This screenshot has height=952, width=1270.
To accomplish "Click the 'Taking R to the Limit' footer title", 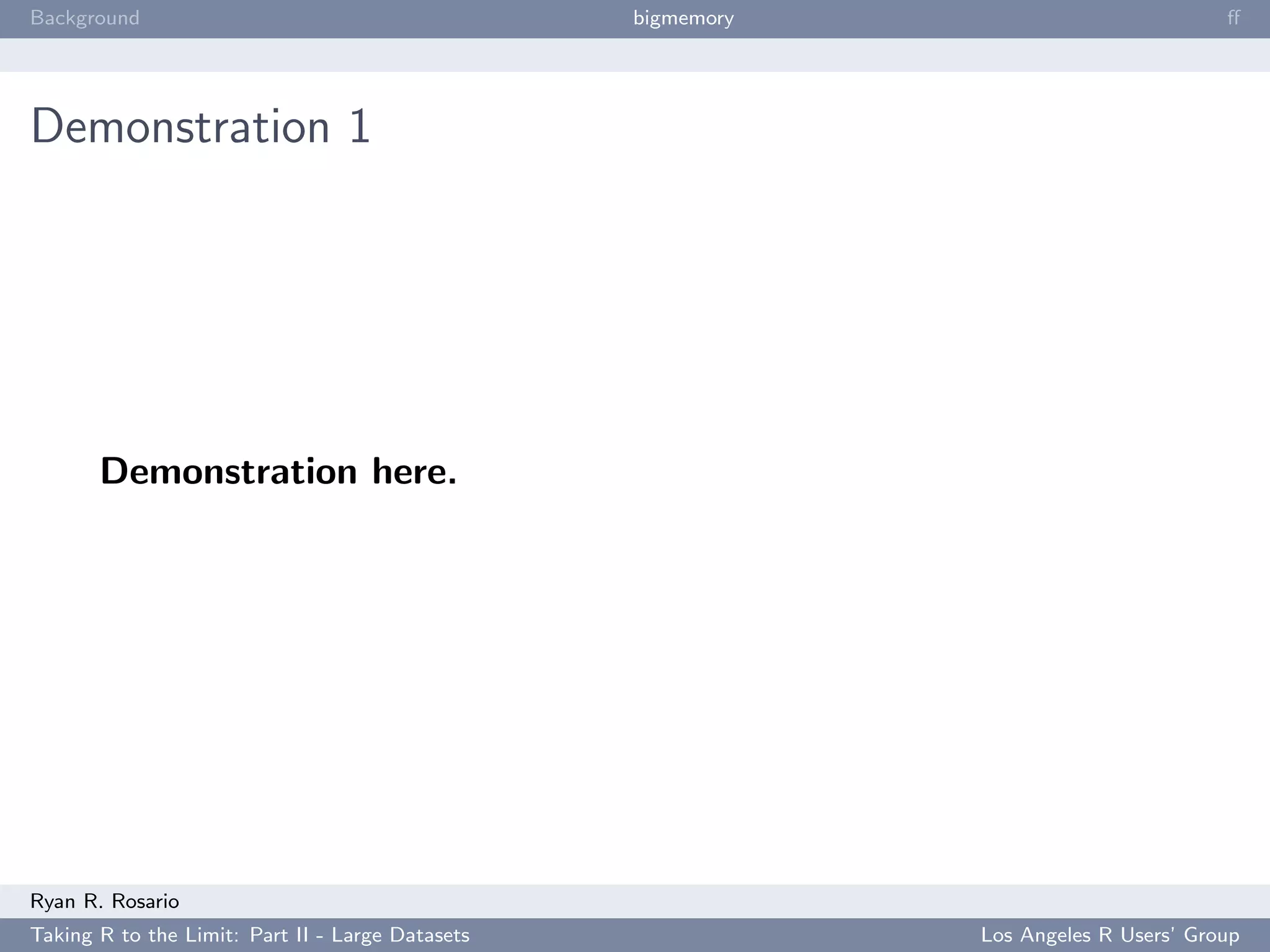I will [x=250, y=935].
